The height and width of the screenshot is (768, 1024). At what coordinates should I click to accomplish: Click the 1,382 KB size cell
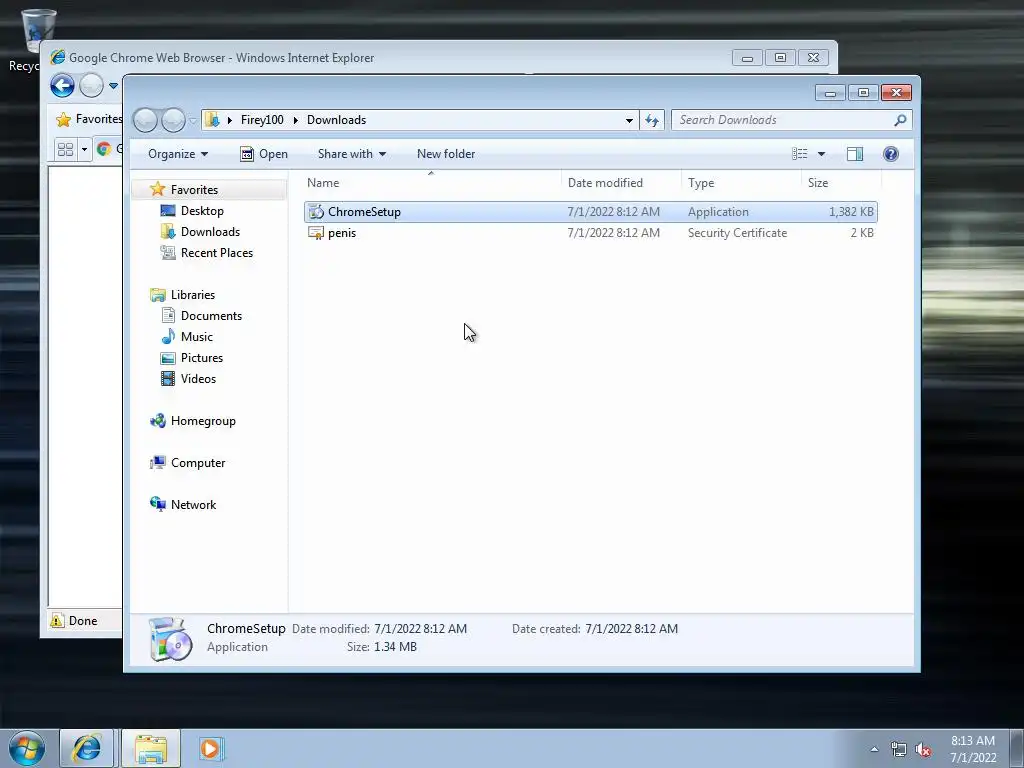coord(851,212)
